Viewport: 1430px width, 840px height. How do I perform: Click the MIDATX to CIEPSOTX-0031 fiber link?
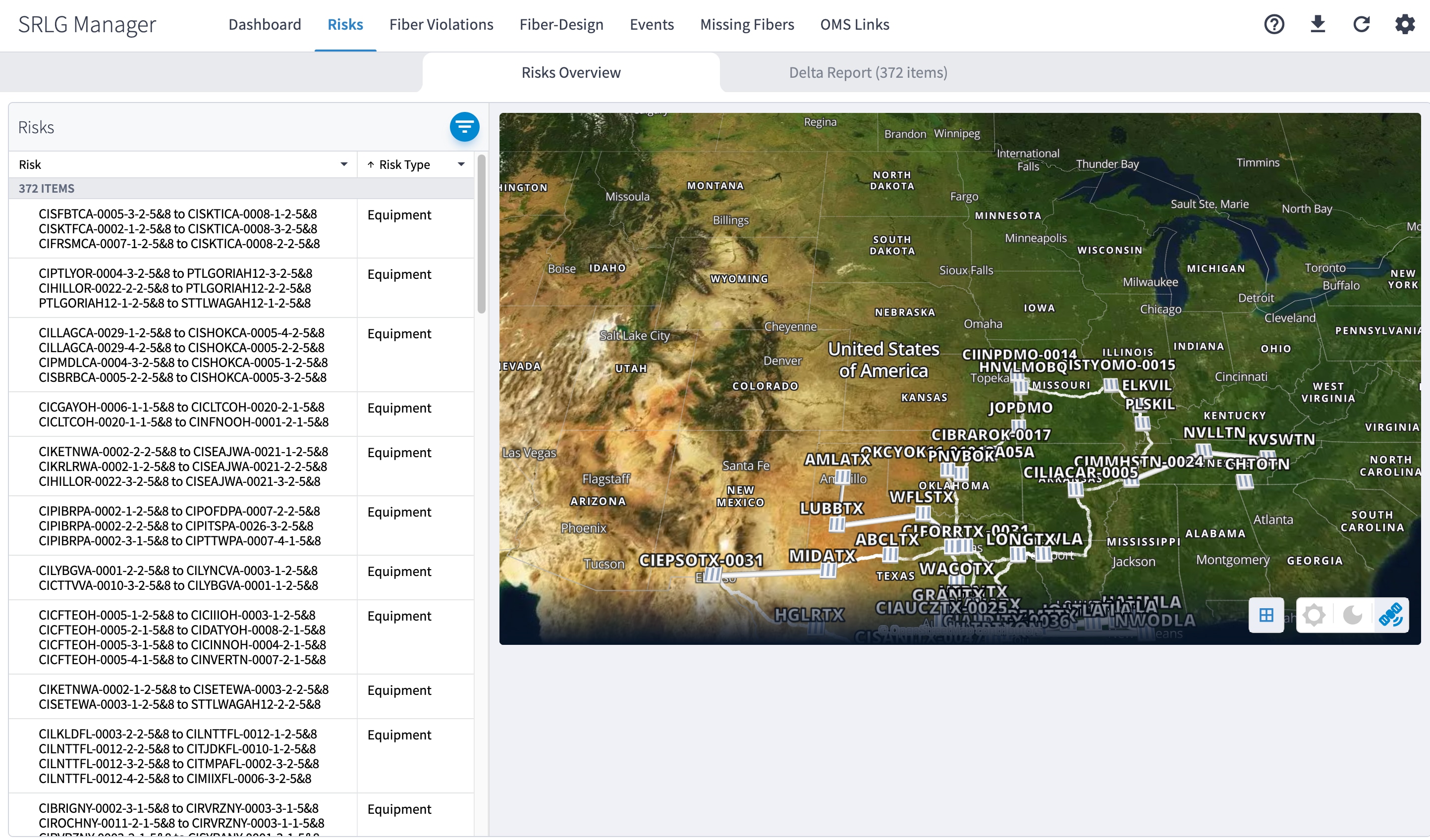click(x=770, y=573)
